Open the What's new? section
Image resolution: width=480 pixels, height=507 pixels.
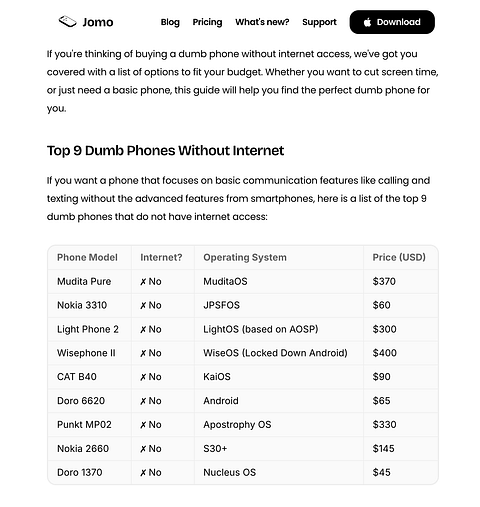coord(262,22)
